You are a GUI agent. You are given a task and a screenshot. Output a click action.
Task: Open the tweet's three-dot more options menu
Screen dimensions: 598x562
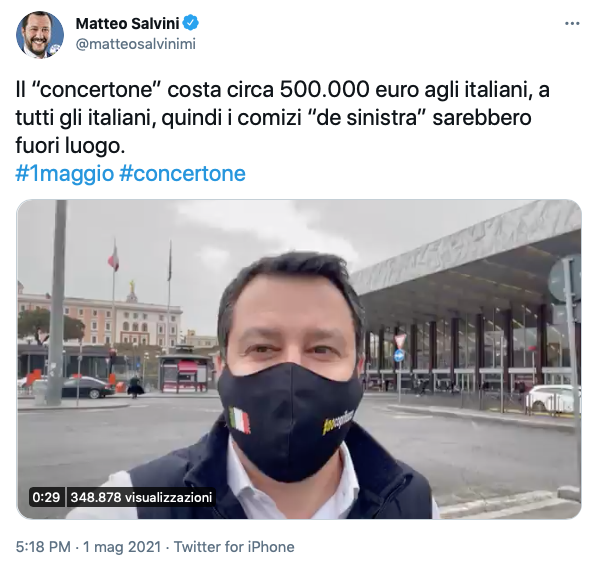pyautogui.click(x=572, y=24)
